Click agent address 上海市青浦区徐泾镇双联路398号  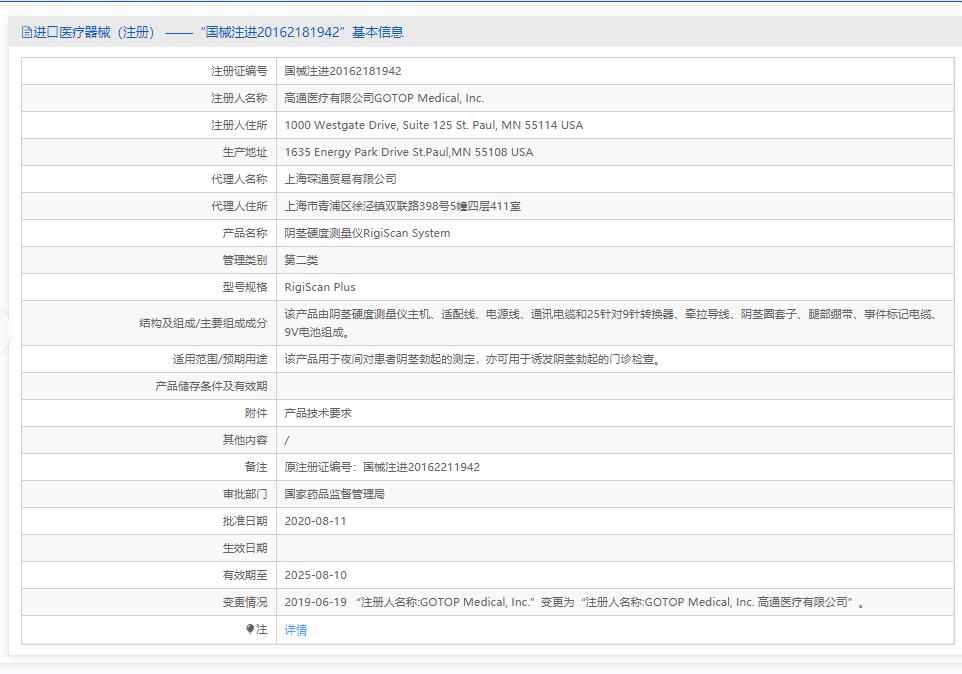[402, 206]
